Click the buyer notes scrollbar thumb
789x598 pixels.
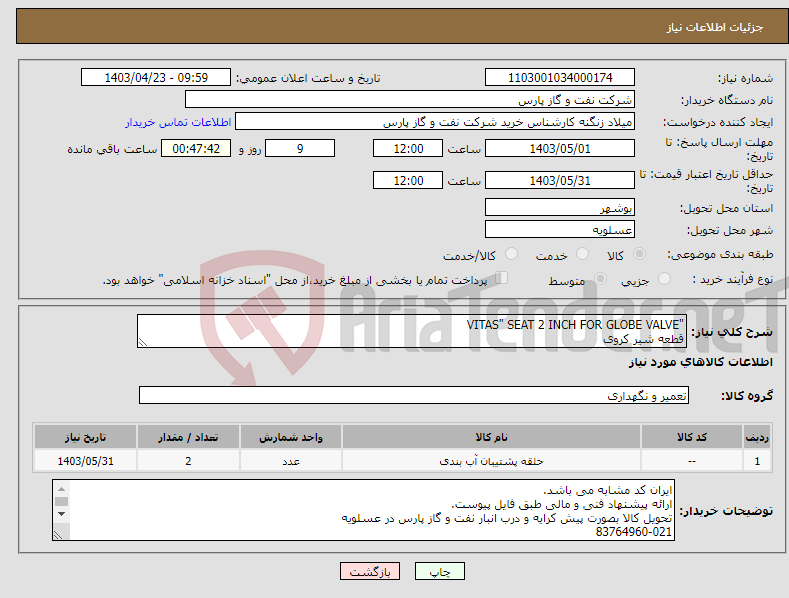pos(61,501)
